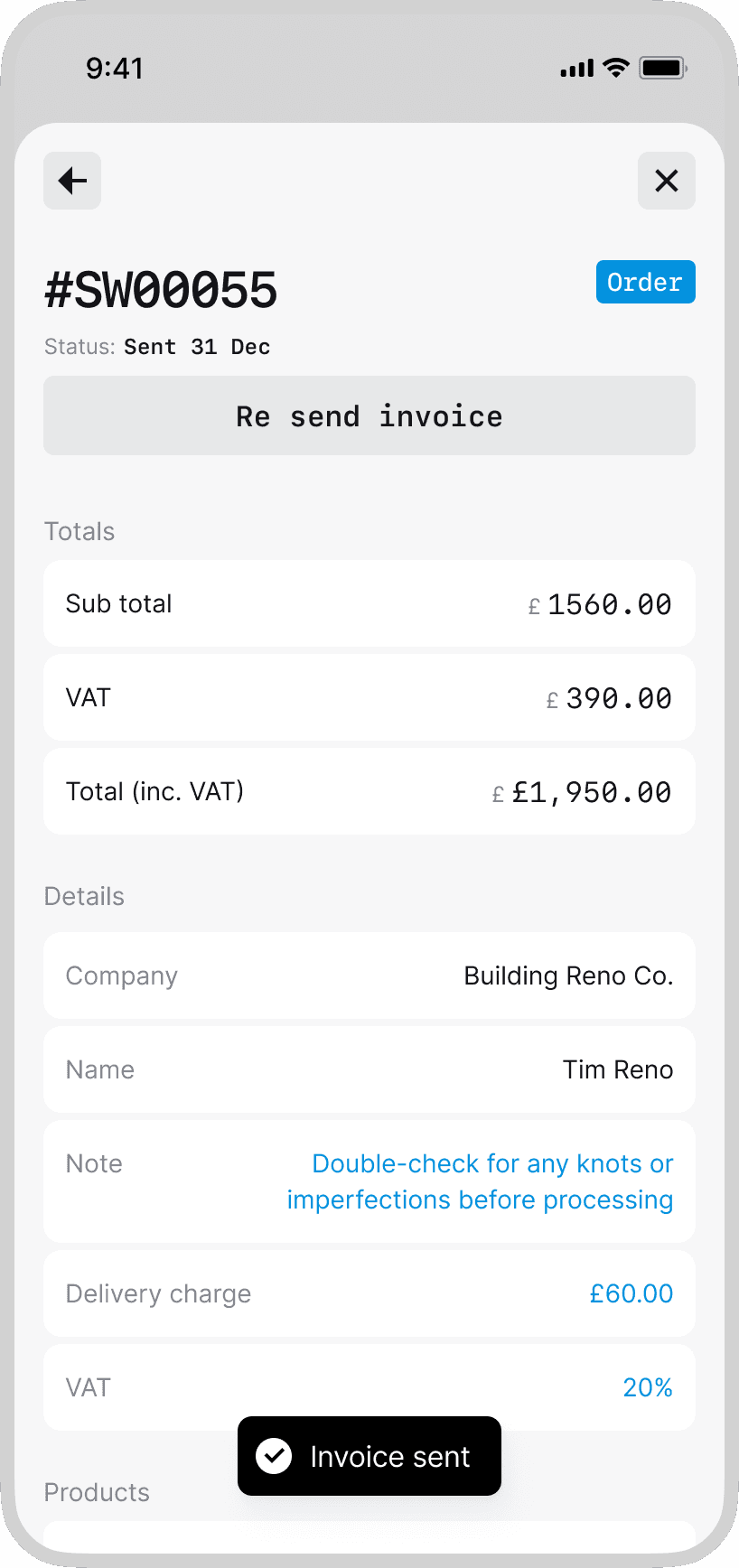This screenshot has height=1568, width=739.
Task: Tap the battery status icon
Action: [663, 68]
